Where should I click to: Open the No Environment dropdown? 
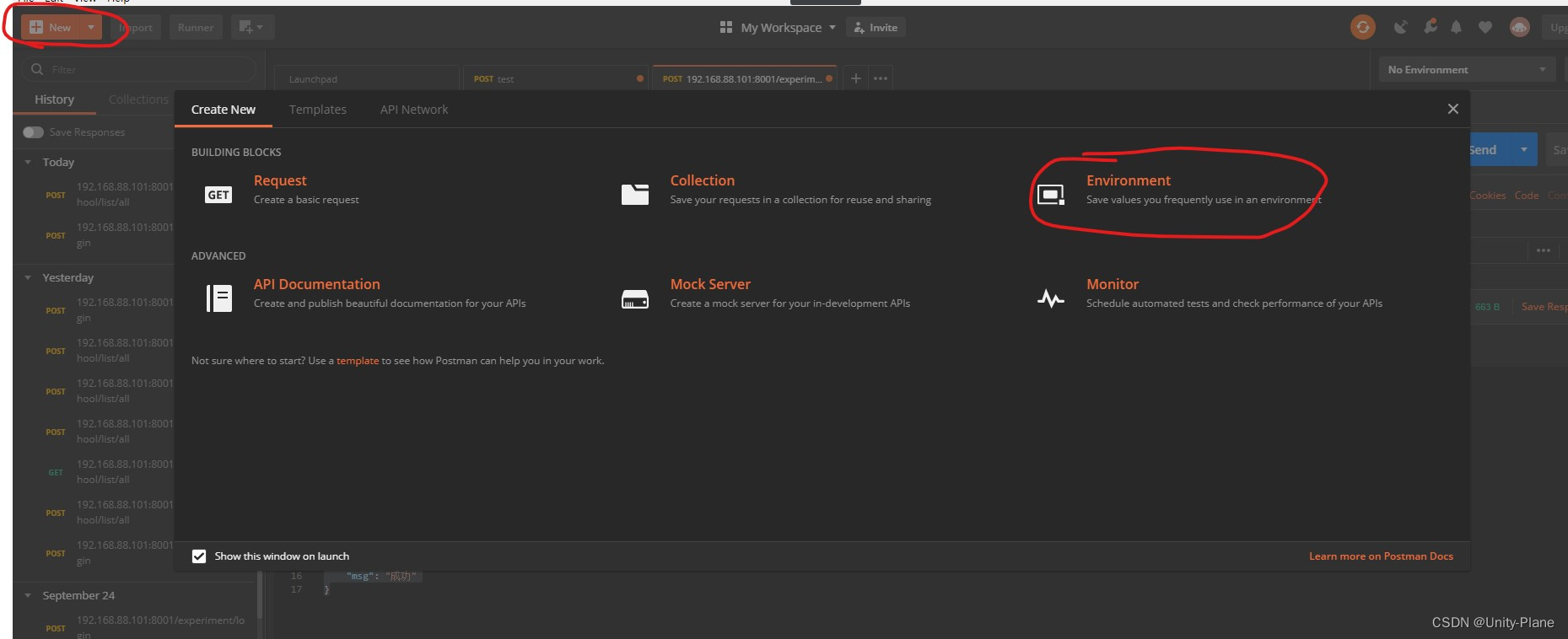pyautogui.click(x=1467, y=70)
